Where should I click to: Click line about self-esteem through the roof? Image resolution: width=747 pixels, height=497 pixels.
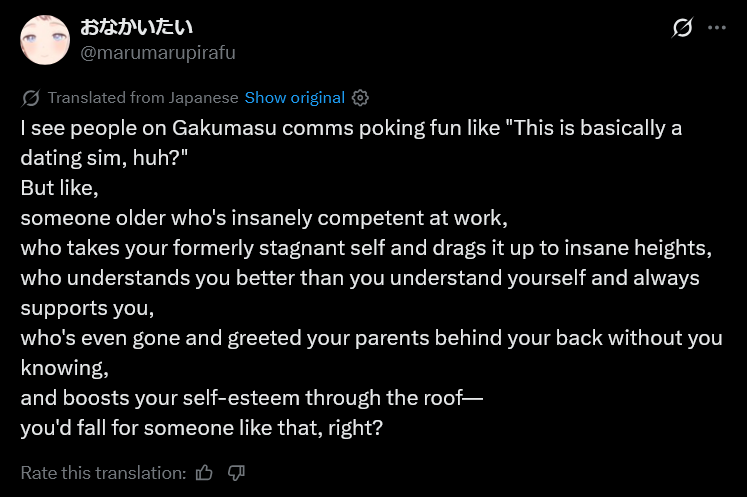(252, 397)
